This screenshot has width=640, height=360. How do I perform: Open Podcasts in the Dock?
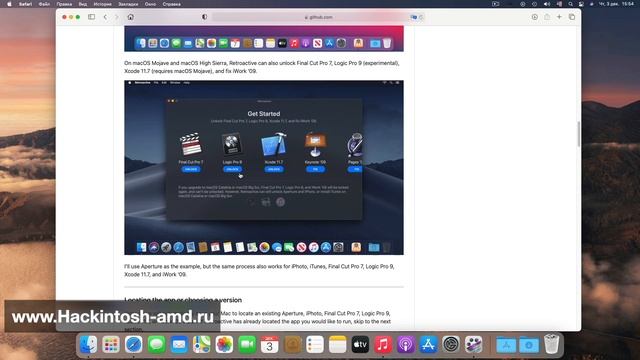406,344
